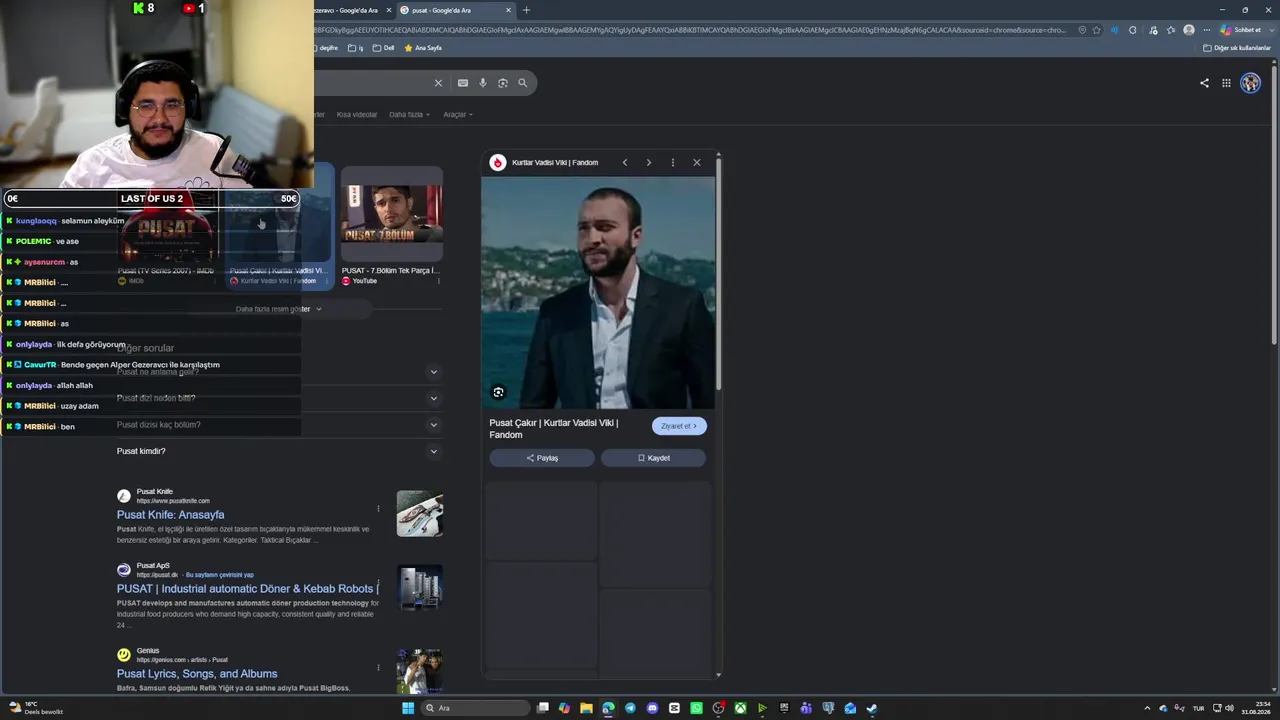Show hidden system tray icons
Image resolution: width=1280 pixels, height=720 pixels.
coord(1147,708)
